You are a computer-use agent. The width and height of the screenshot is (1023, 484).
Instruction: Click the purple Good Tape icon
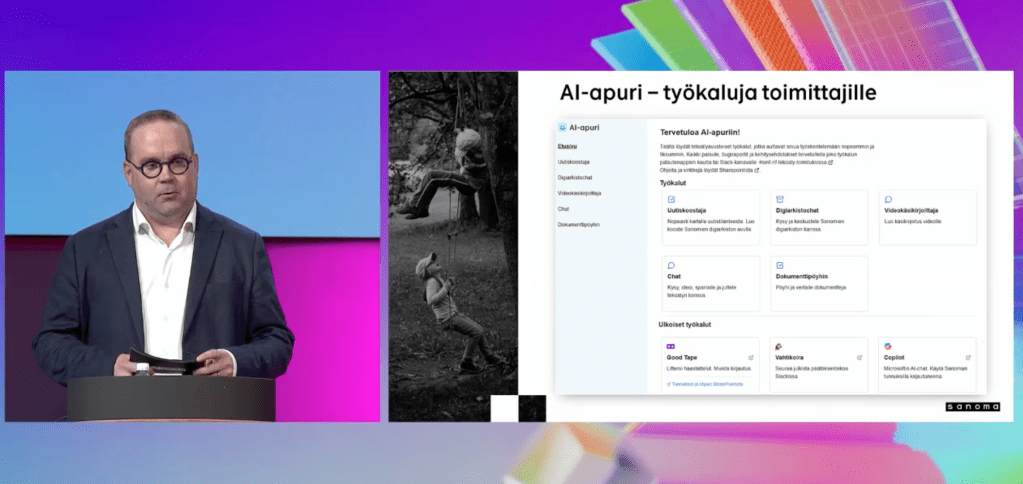coord(670,346)
